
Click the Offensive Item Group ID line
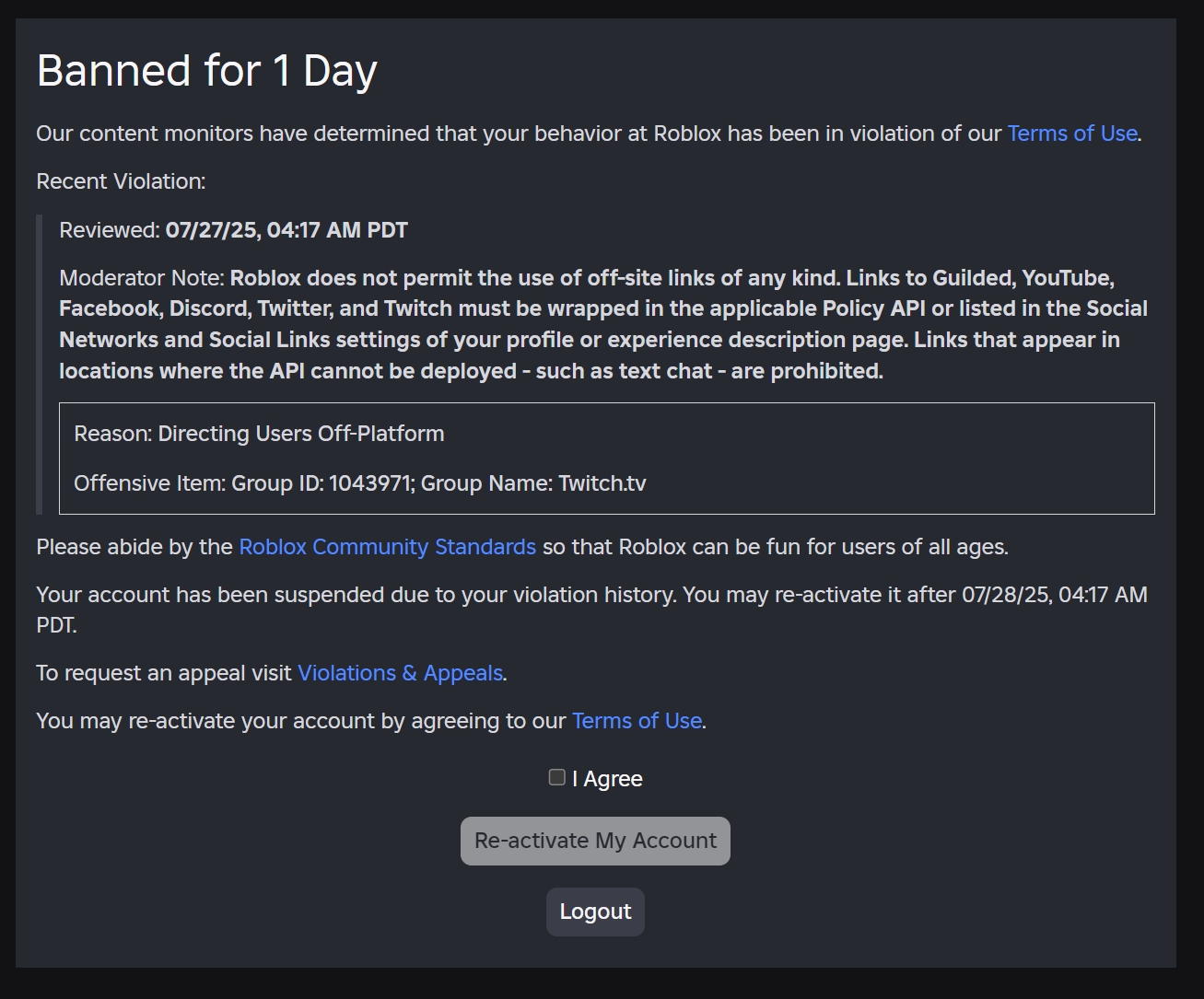[x=359, y=483]
